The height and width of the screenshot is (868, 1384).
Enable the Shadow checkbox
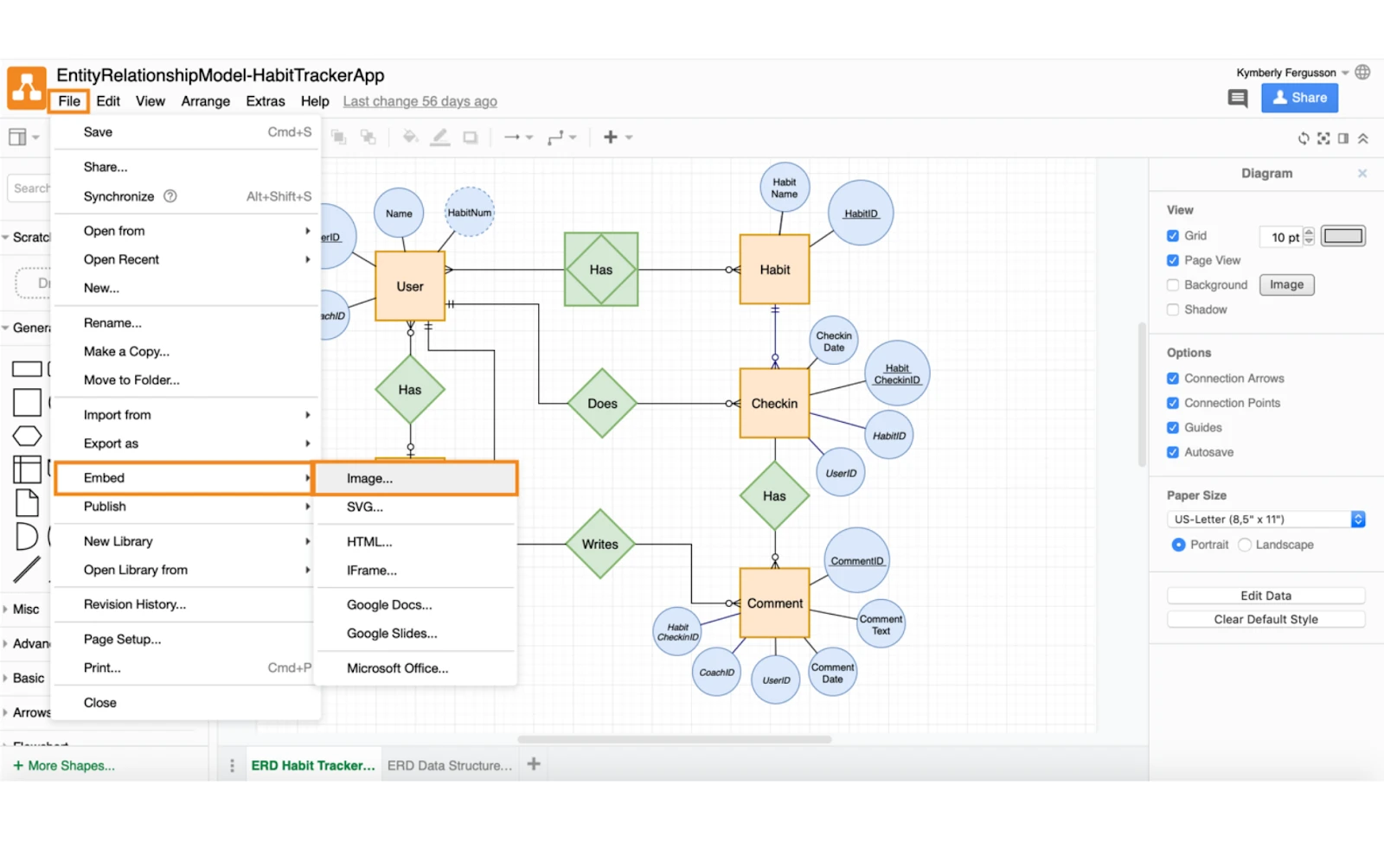(1173, 310)
